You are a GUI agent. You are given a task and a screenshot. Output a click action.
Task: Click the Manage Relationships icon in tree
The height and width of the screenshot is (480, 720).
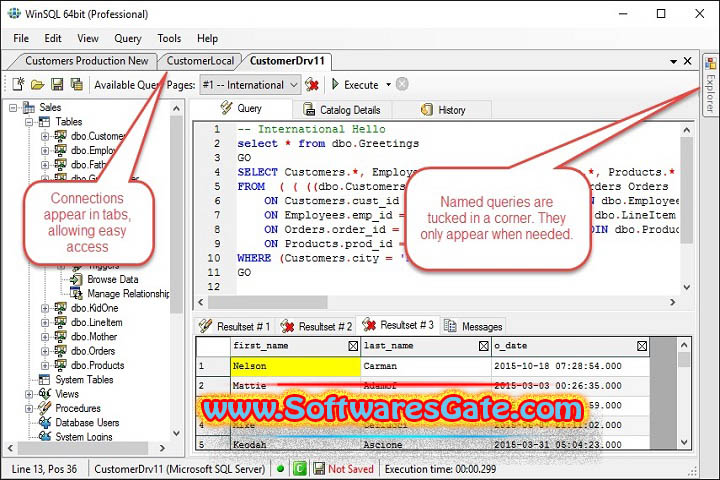(76, 293)
